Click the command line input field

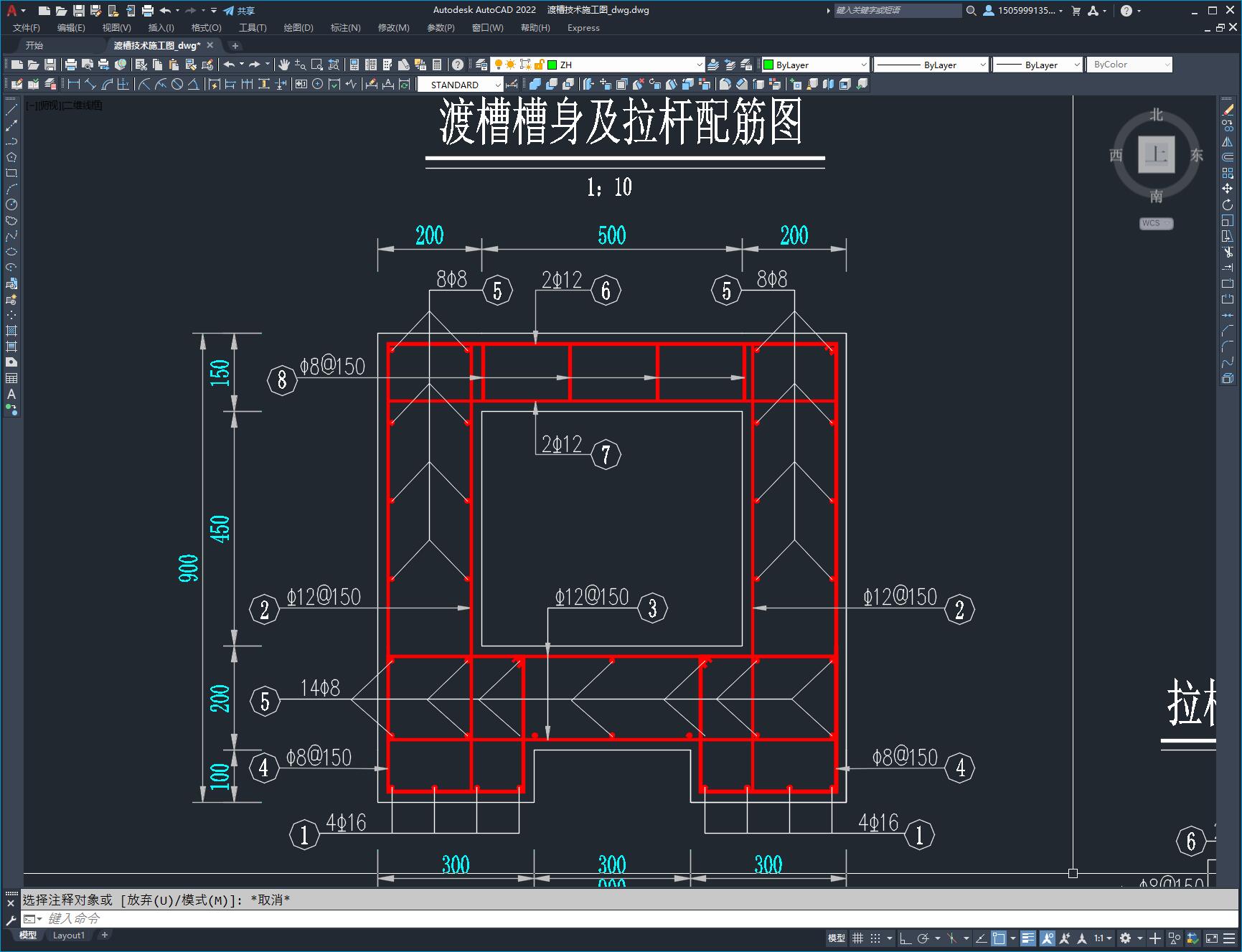pyautogui.click(x=639, y=918)
